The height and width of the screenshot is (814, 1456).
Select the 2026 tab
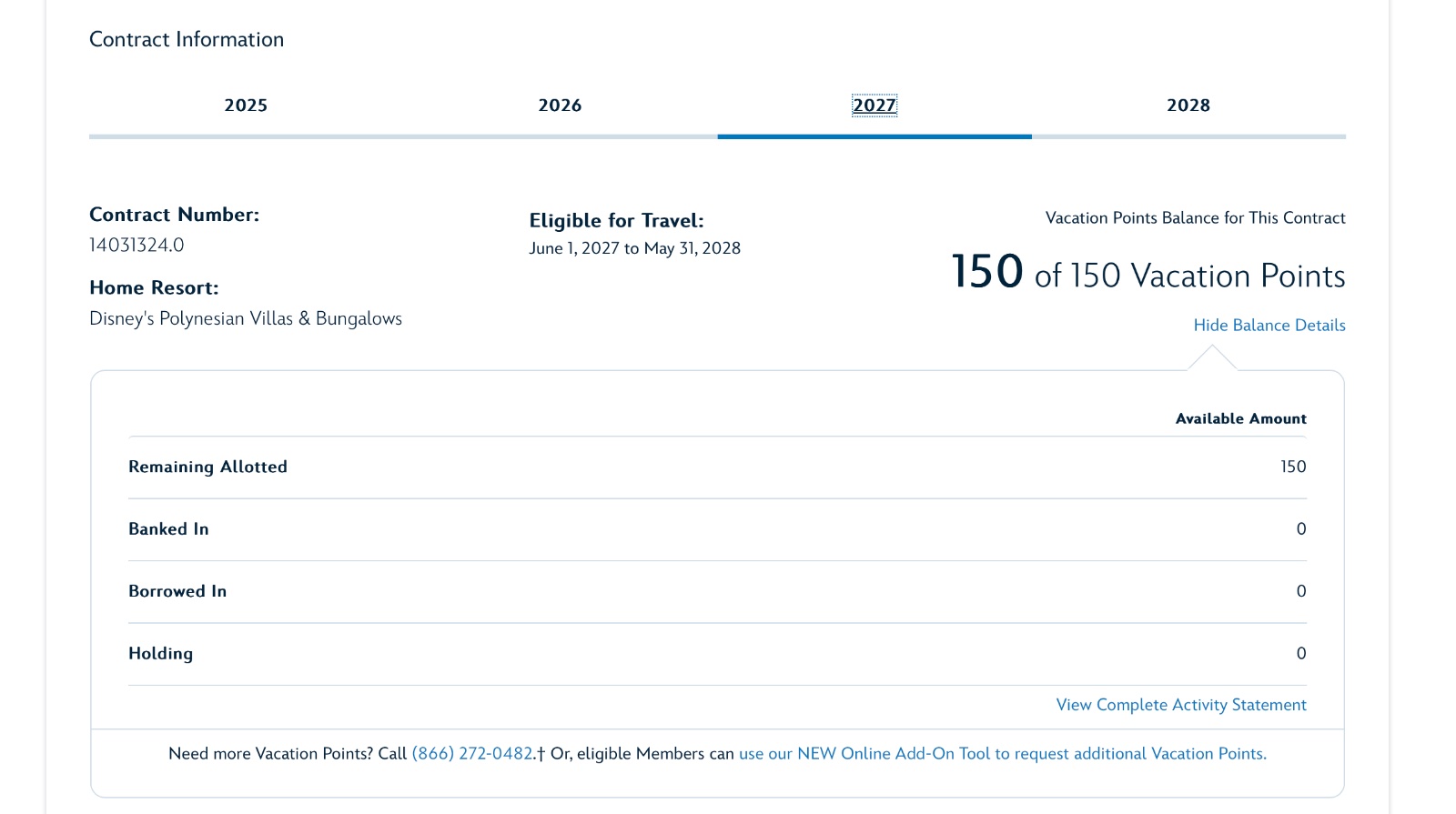(560, 106)
